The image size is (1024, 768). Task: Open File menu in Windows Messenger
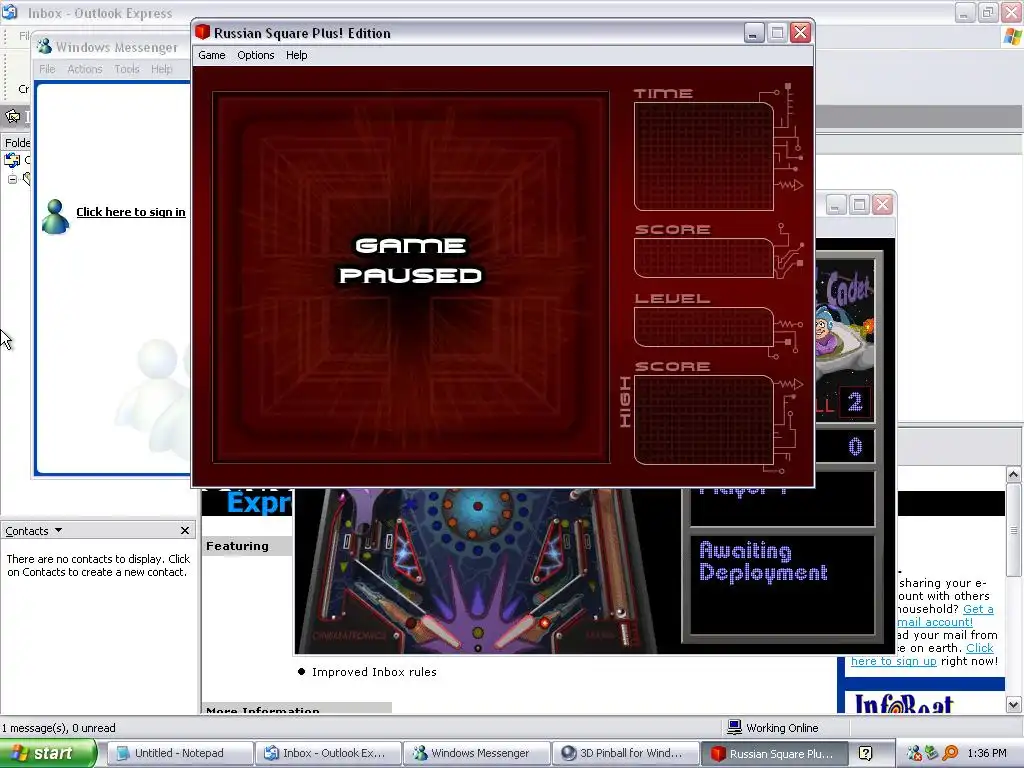point(47,69)
